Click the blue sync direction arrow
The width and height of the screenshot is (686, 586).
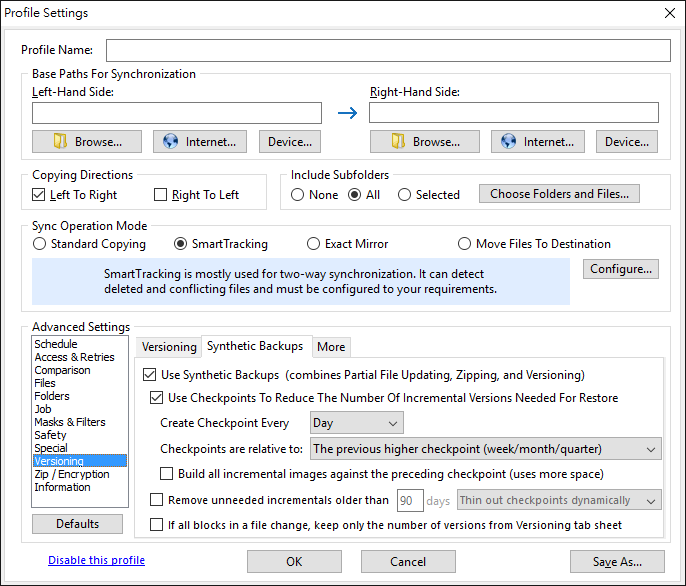tap(347, 113)
